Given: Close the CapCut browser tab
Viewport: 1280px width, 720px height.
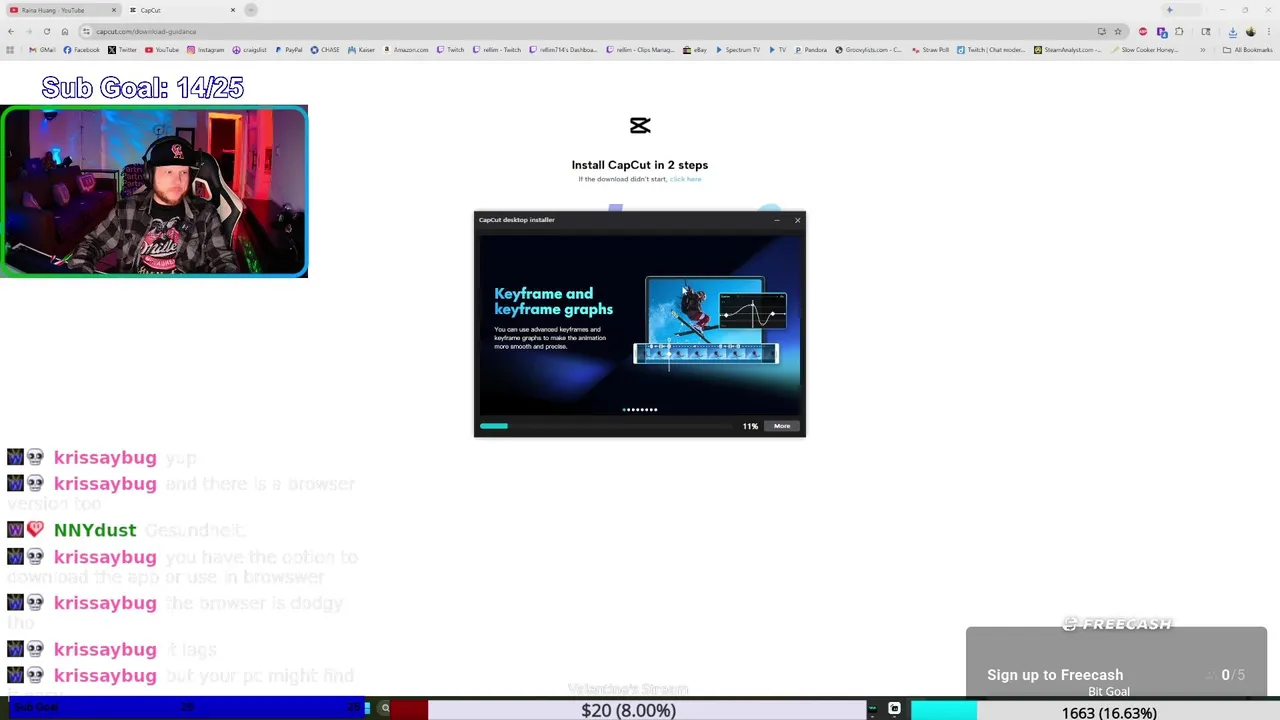Looking at the screenshot, I should click(233, 10).
